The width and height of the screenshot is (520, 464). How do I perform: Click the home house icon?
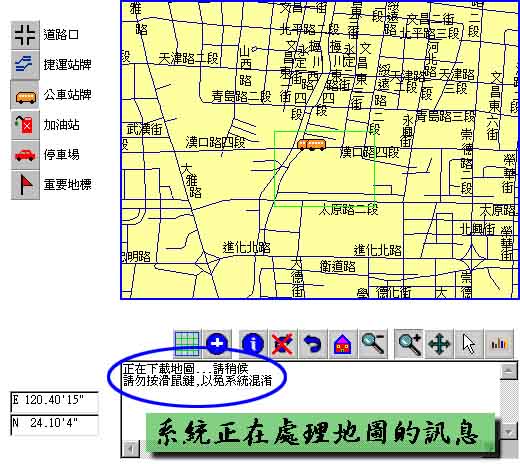pyautogui.click(x=343, y=344)
